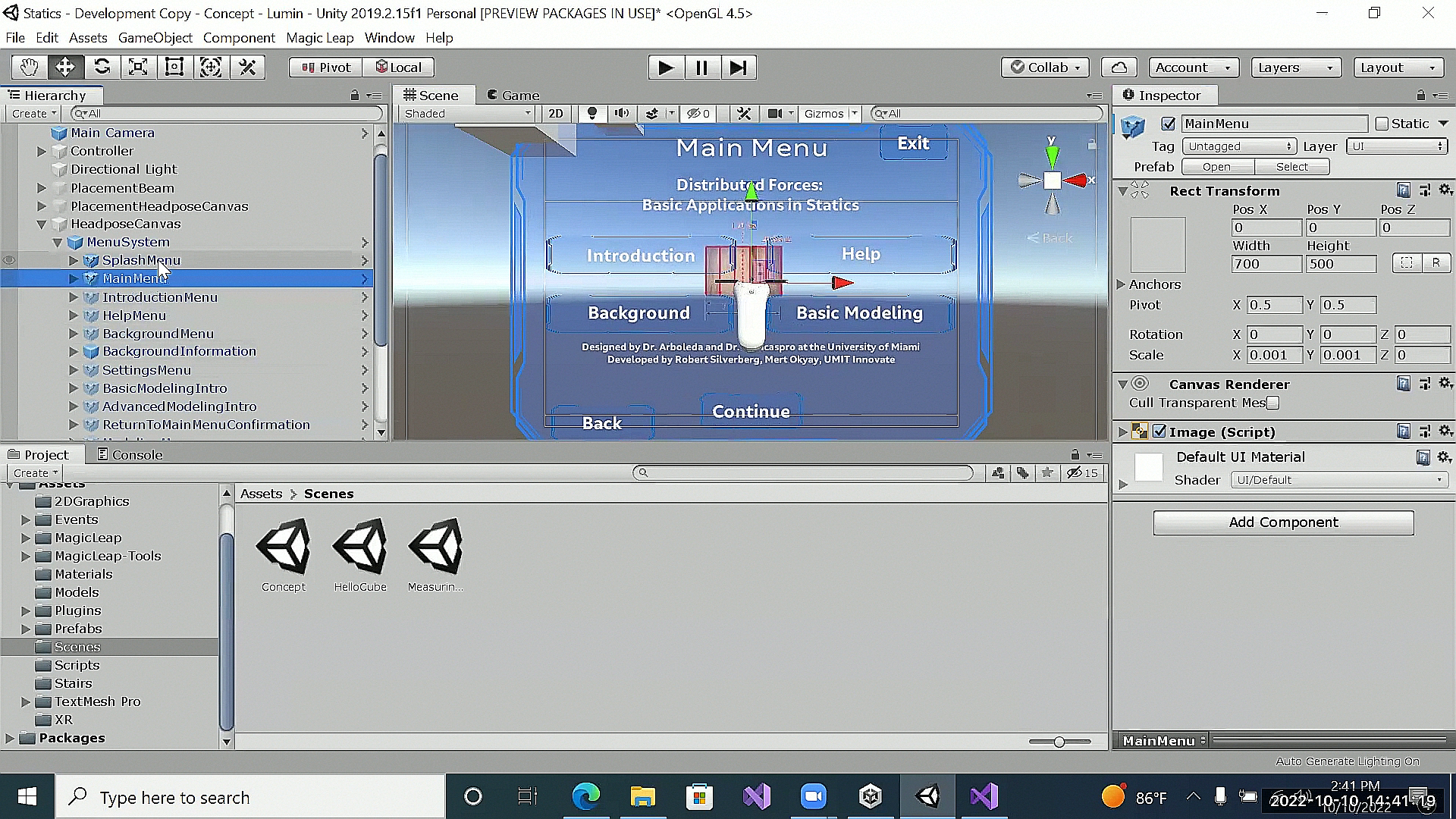This screenshot has height=819, width=1456.
Task: Open the Magic Leap menu
Action: point(319,38)
